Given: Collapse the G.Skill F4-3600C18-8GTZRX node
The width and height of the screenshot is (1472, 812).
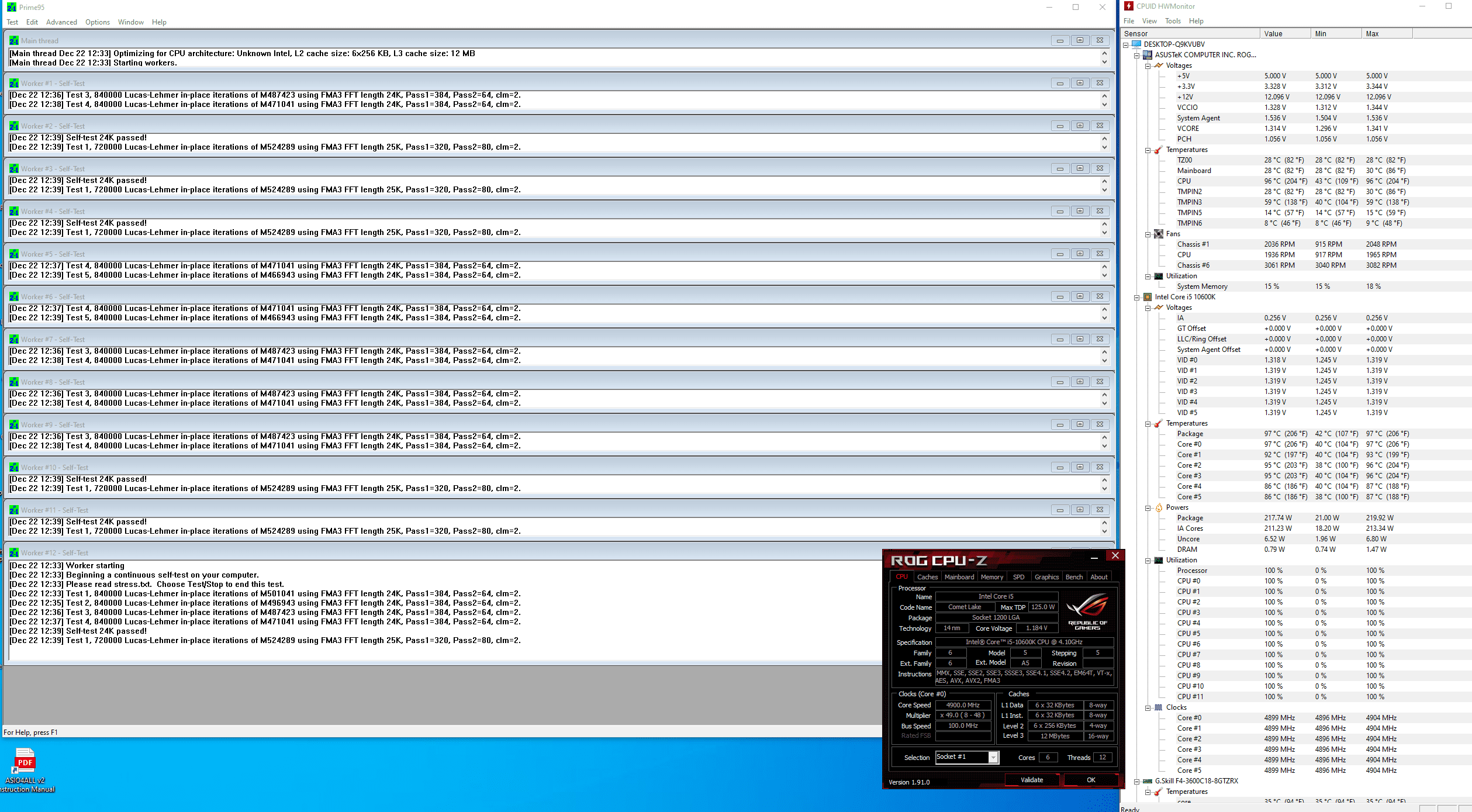Looking at the screenshot, I should coord(1137,781).
